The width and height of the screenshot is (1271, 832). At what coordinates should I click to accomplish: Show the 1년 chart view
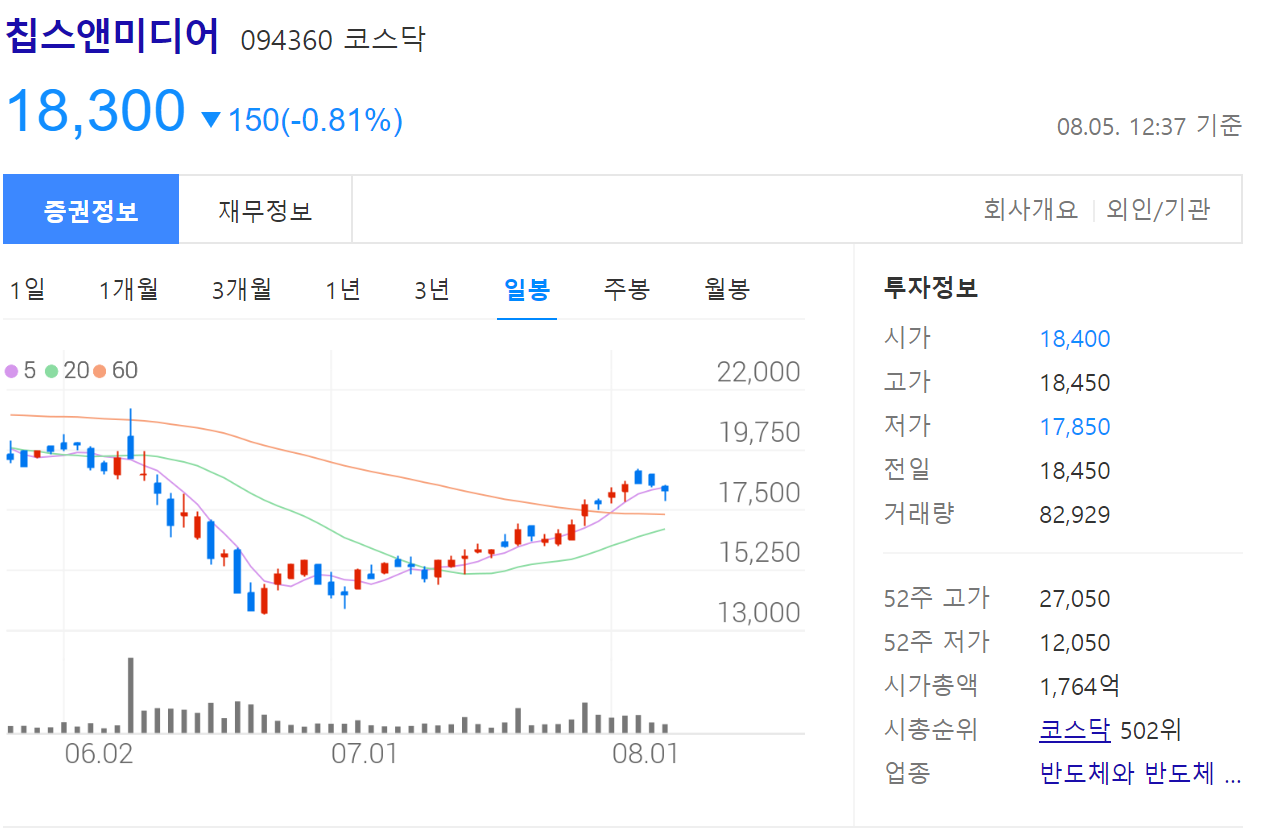(343, 288)
